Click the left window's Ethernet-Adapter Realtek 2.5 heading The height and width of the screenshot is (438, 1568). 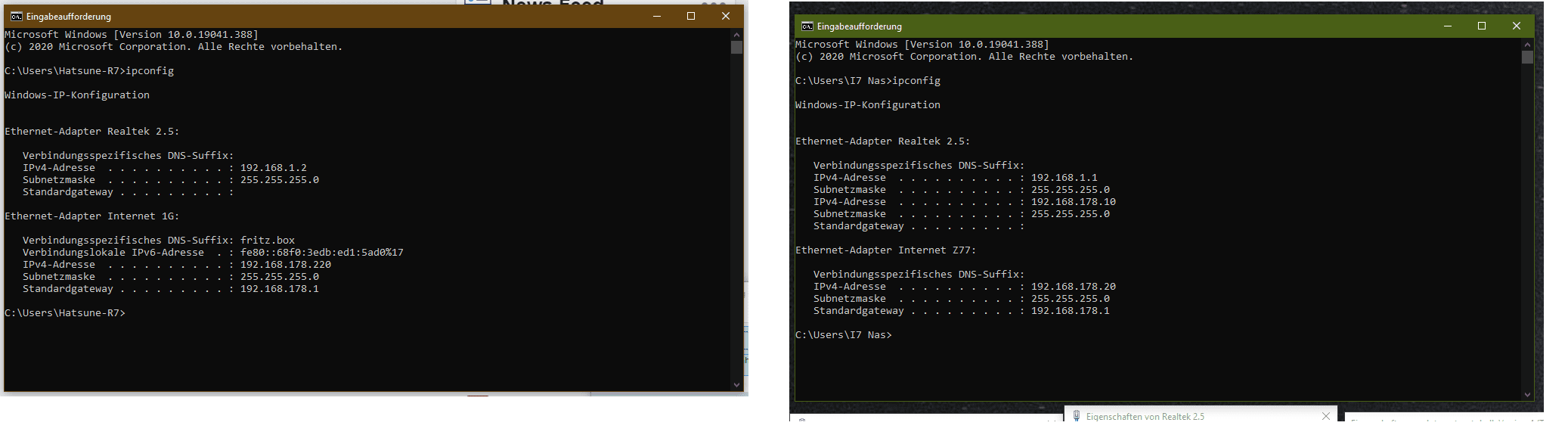point(92,131)
